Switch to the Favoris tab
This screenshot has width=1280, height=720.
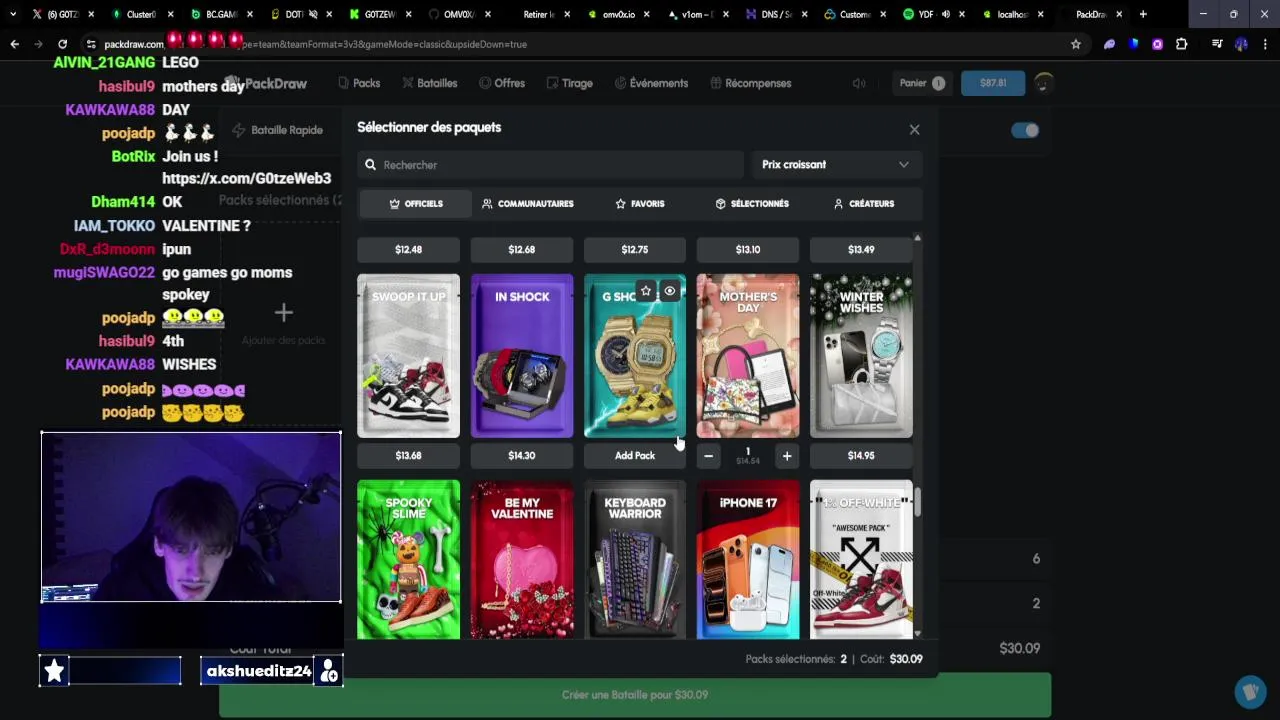coord(639,204)
